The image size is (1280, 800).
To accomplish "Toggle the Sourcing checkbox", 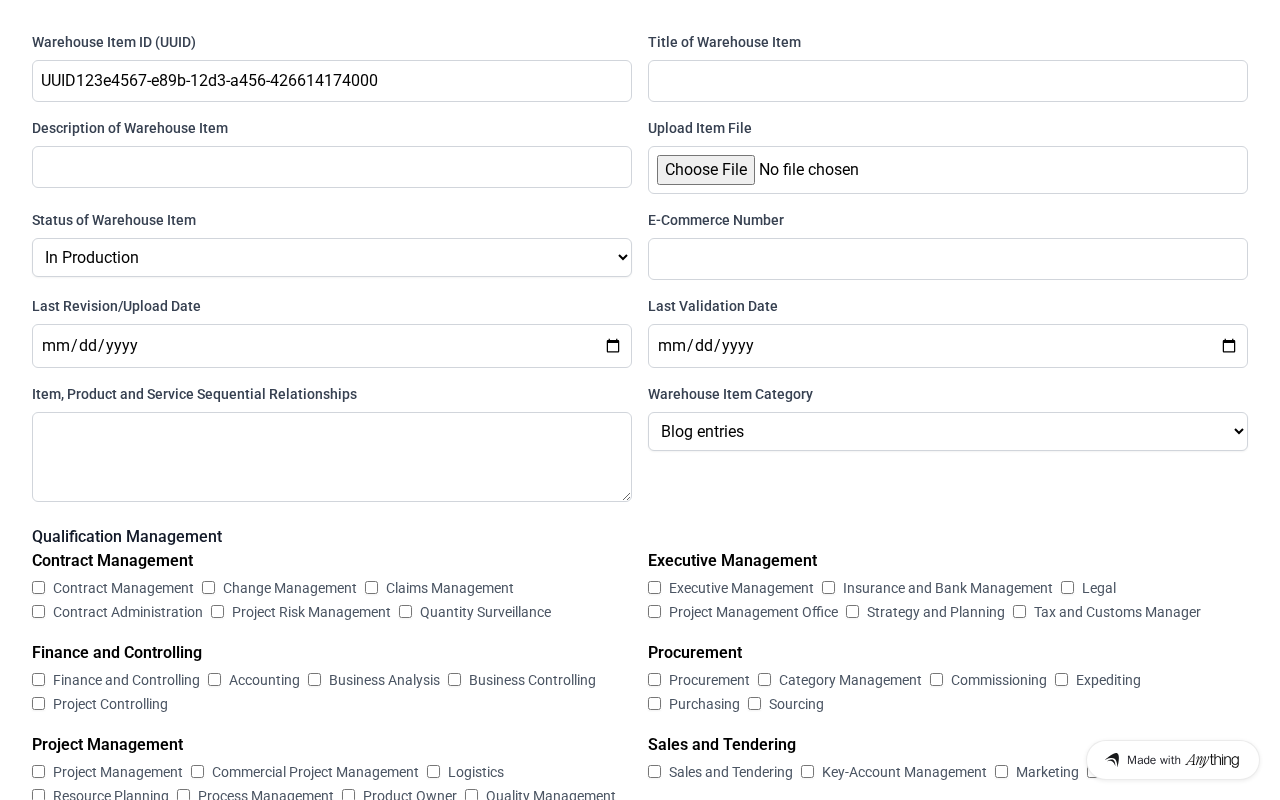I will [x=755, y=704].
